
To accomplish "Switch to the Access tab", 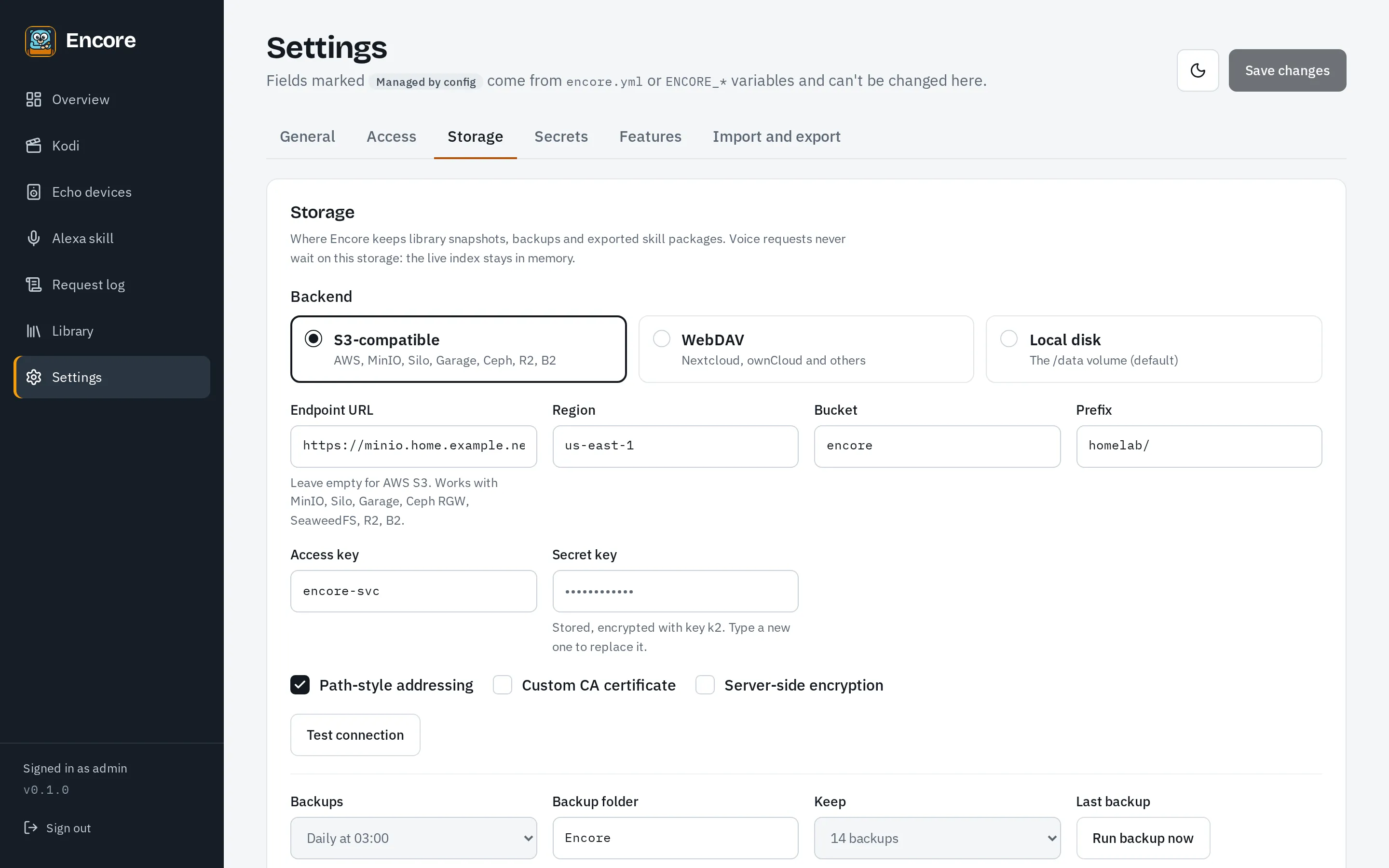I will coord(391,136).
